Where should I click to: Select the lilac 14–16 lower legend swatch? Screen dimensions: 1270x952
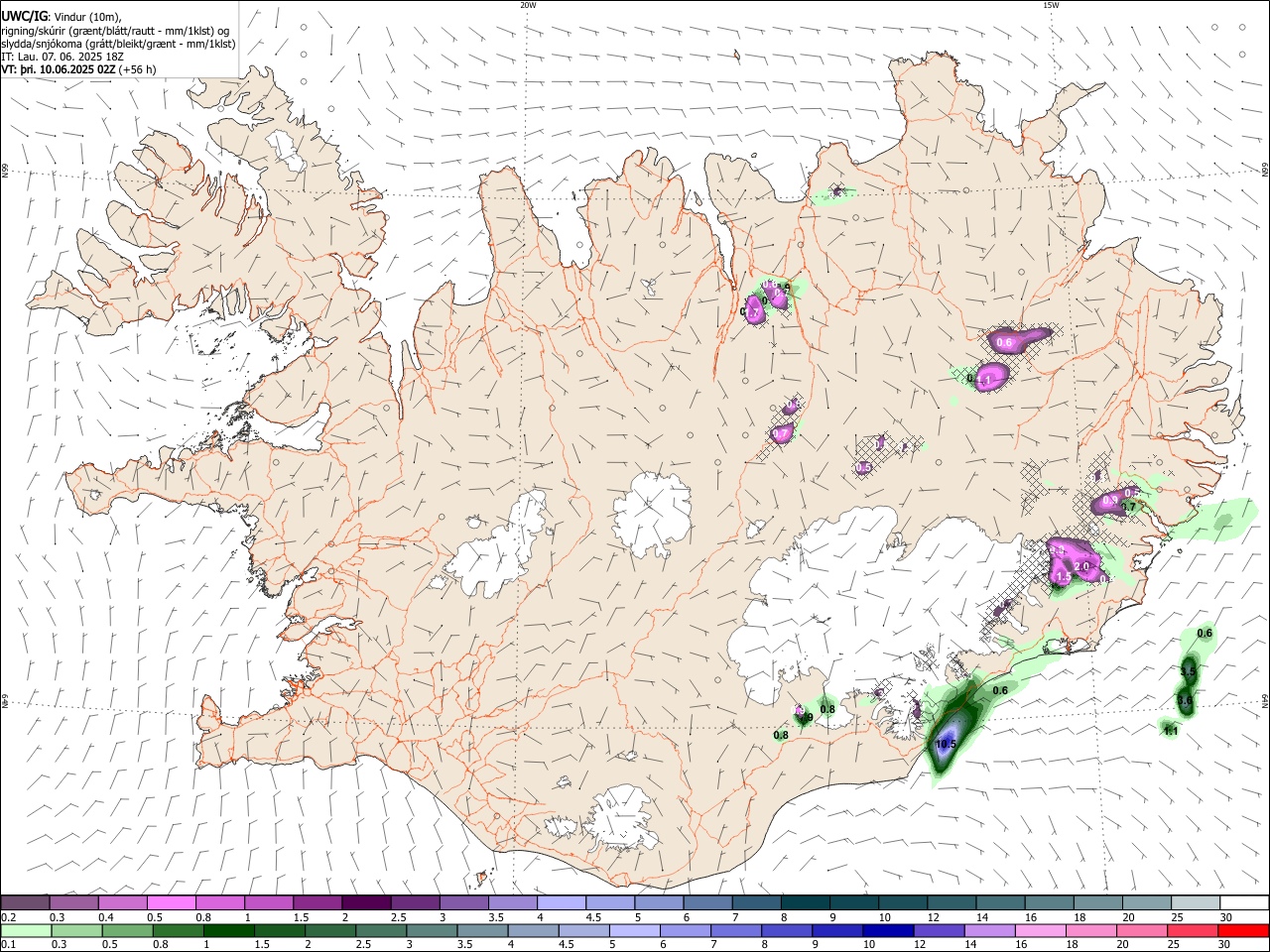[989, 930]
